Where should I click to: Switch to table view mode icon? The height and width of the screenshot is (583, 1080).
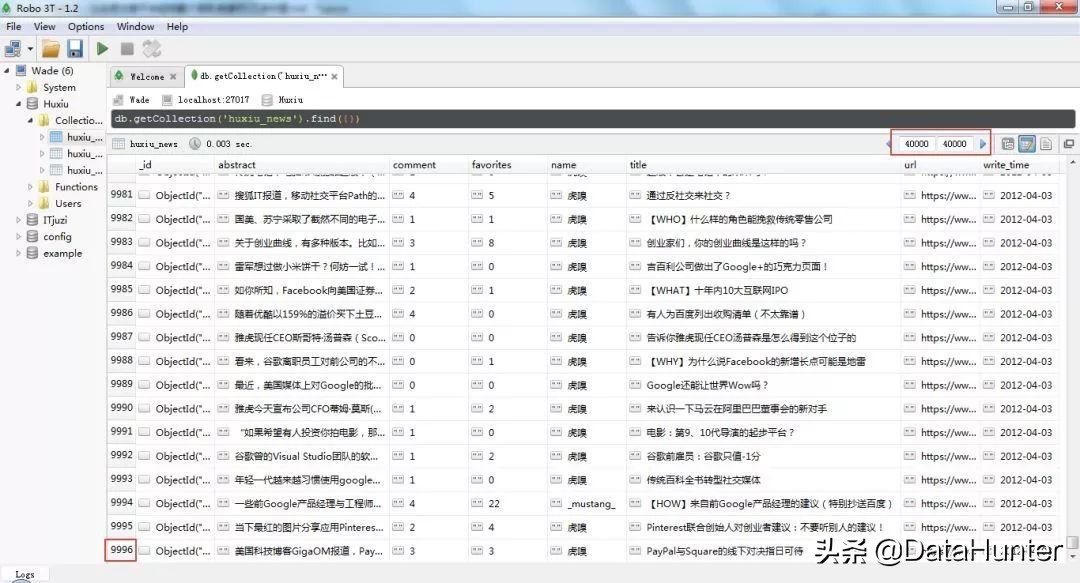click(1026, 144)
